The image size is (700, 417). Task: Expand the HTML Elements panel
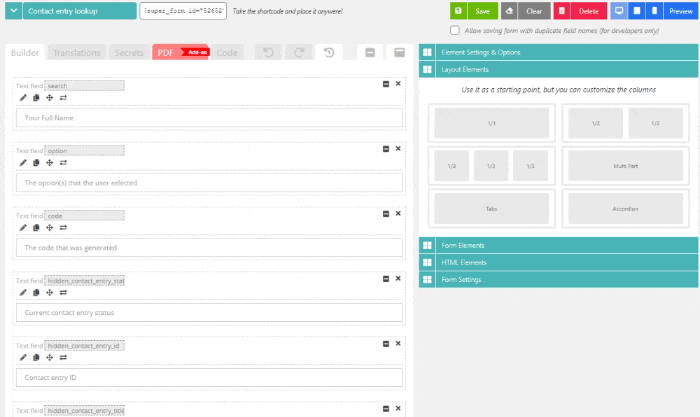point(558,262)
